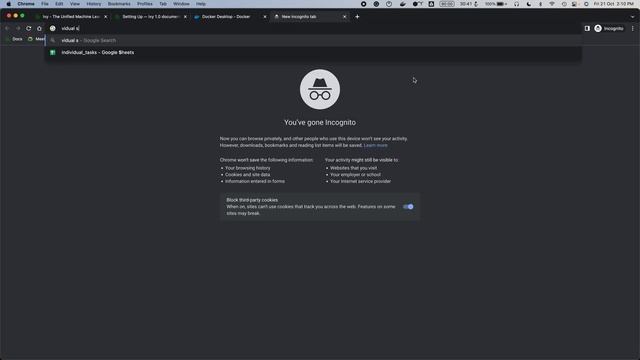Click the Wi-Fi icon in the menu bar
The image size is (640, 360).
pyautogui.click(x=552, y=4)
